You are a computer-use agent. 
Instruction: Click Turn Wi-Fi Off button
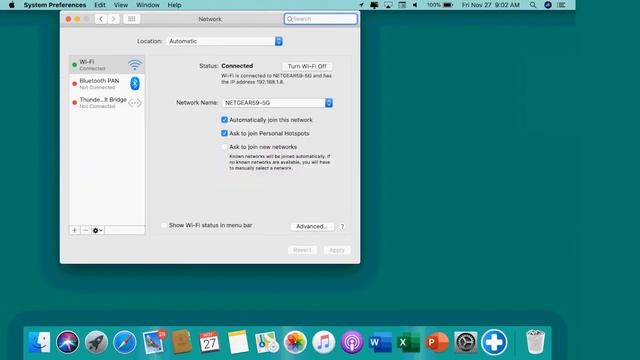pos(307,66)
